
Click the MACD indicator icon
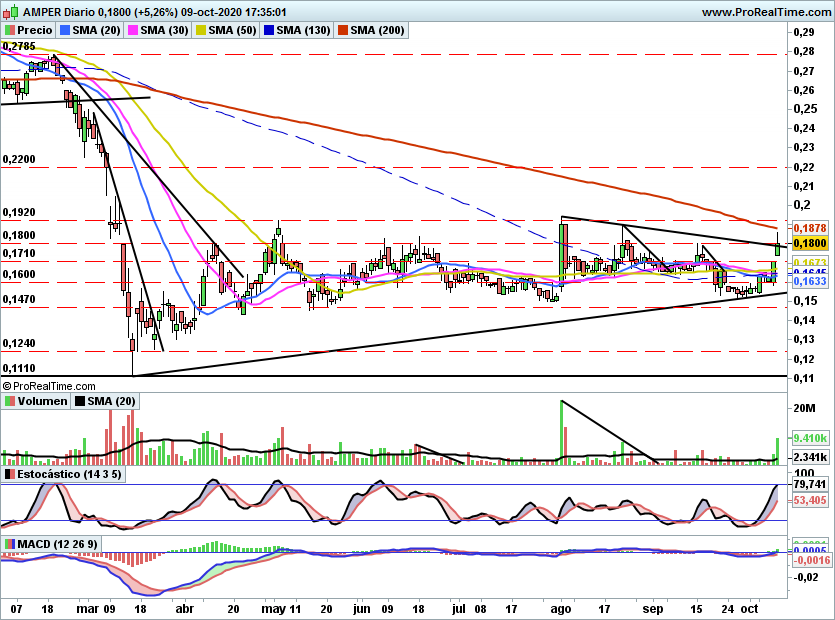pyautogui.click(x=10, y=544)
